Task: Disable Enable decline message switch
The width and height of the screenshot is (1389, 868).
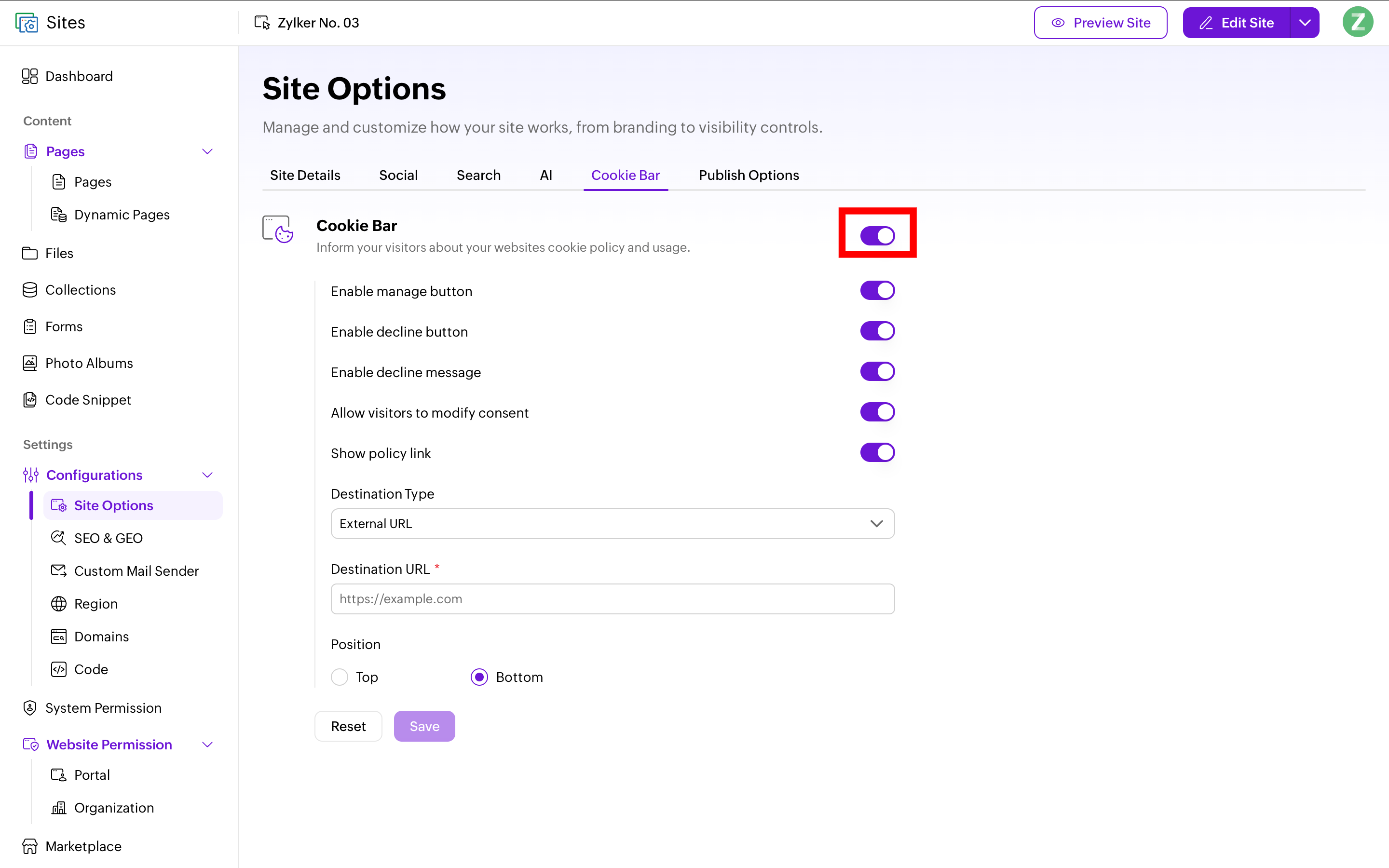Action: click(877, 371)
